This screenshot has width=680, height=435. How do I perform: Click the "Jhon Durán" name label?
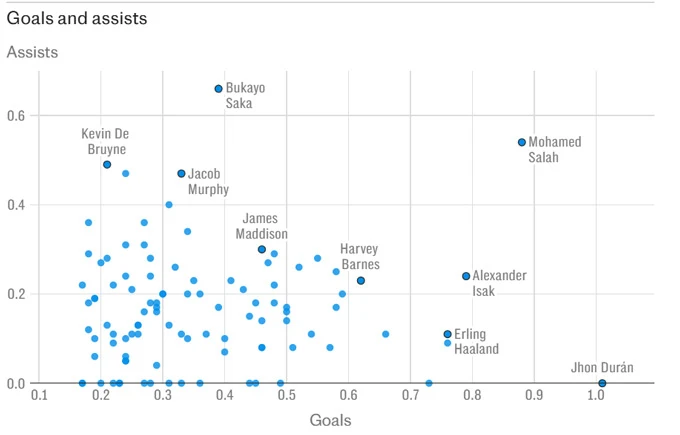(602, 367)
